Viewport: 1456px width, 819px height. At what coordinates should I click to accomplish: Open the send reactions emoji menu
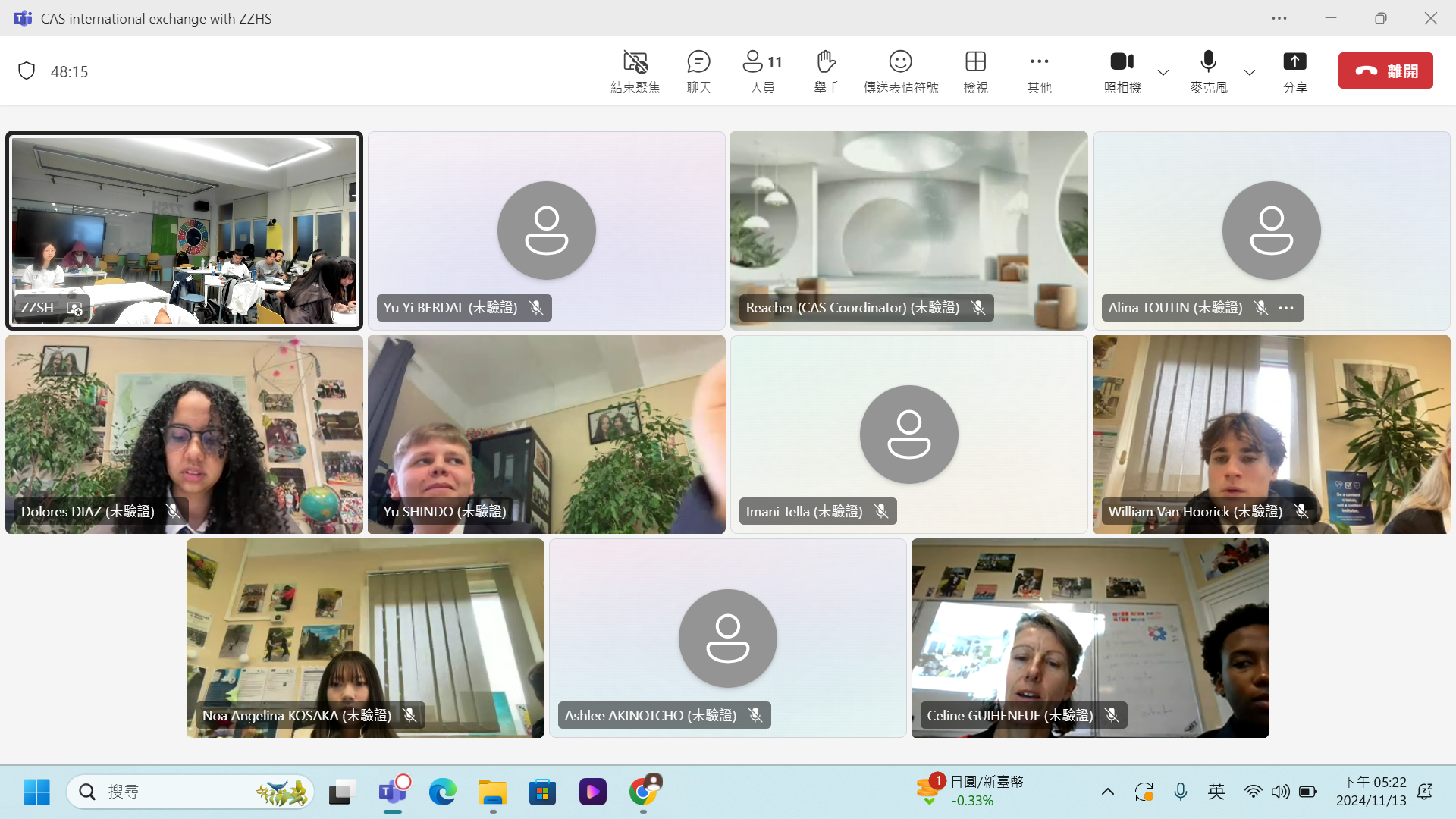pos(900,71)
